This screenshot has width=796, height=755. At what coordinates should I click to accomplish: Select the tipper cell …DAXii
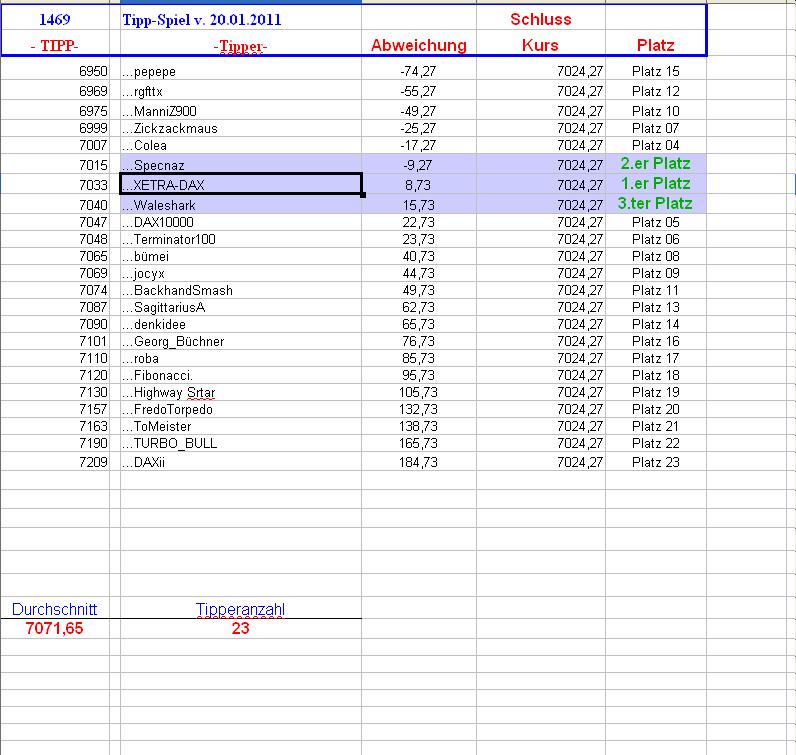click(241, 462)
